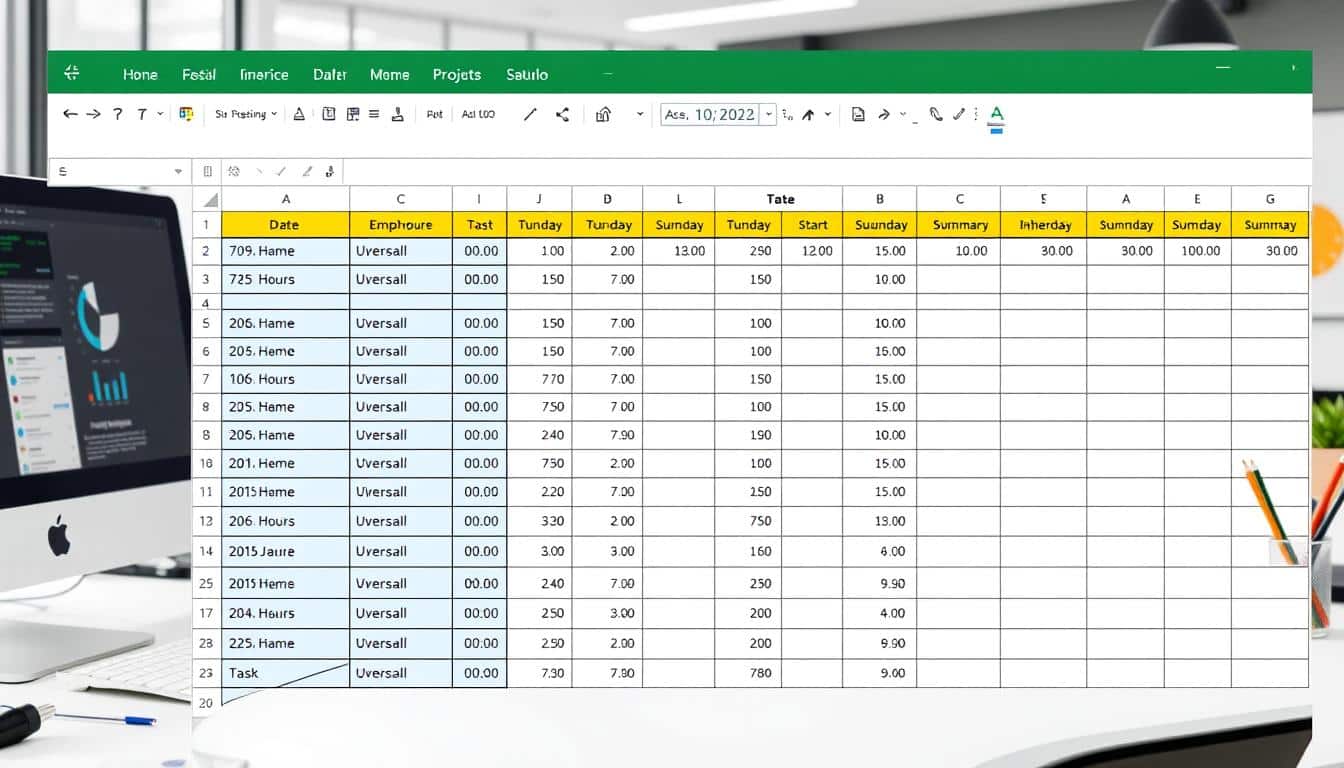The height and width of the screenshot is (768, 1344).
Task: Click the font color A swatch
Action: pyautogui.click(x=996, y=115)
